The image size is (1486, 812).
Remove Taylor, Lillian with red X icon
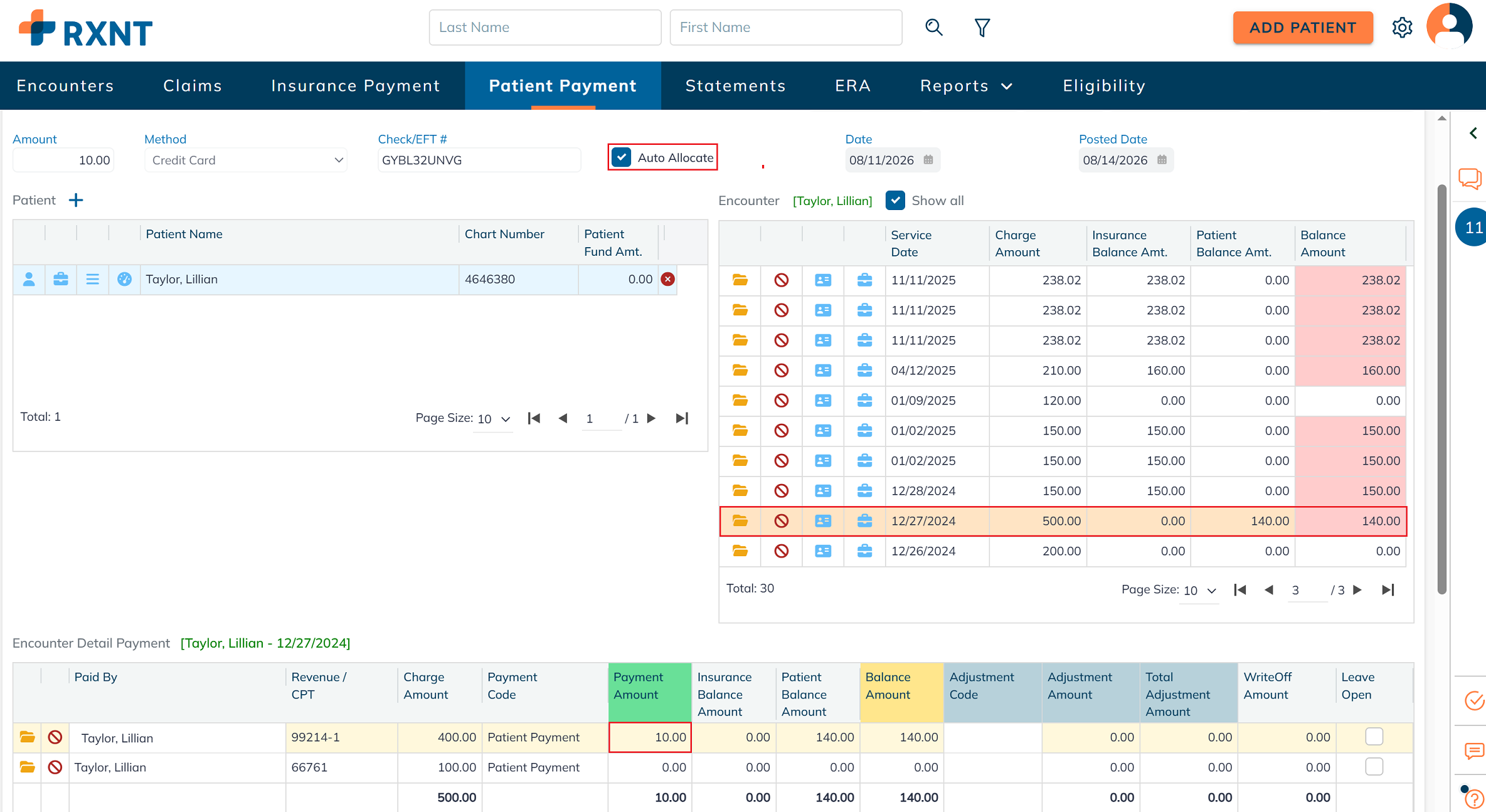[668, 279]
